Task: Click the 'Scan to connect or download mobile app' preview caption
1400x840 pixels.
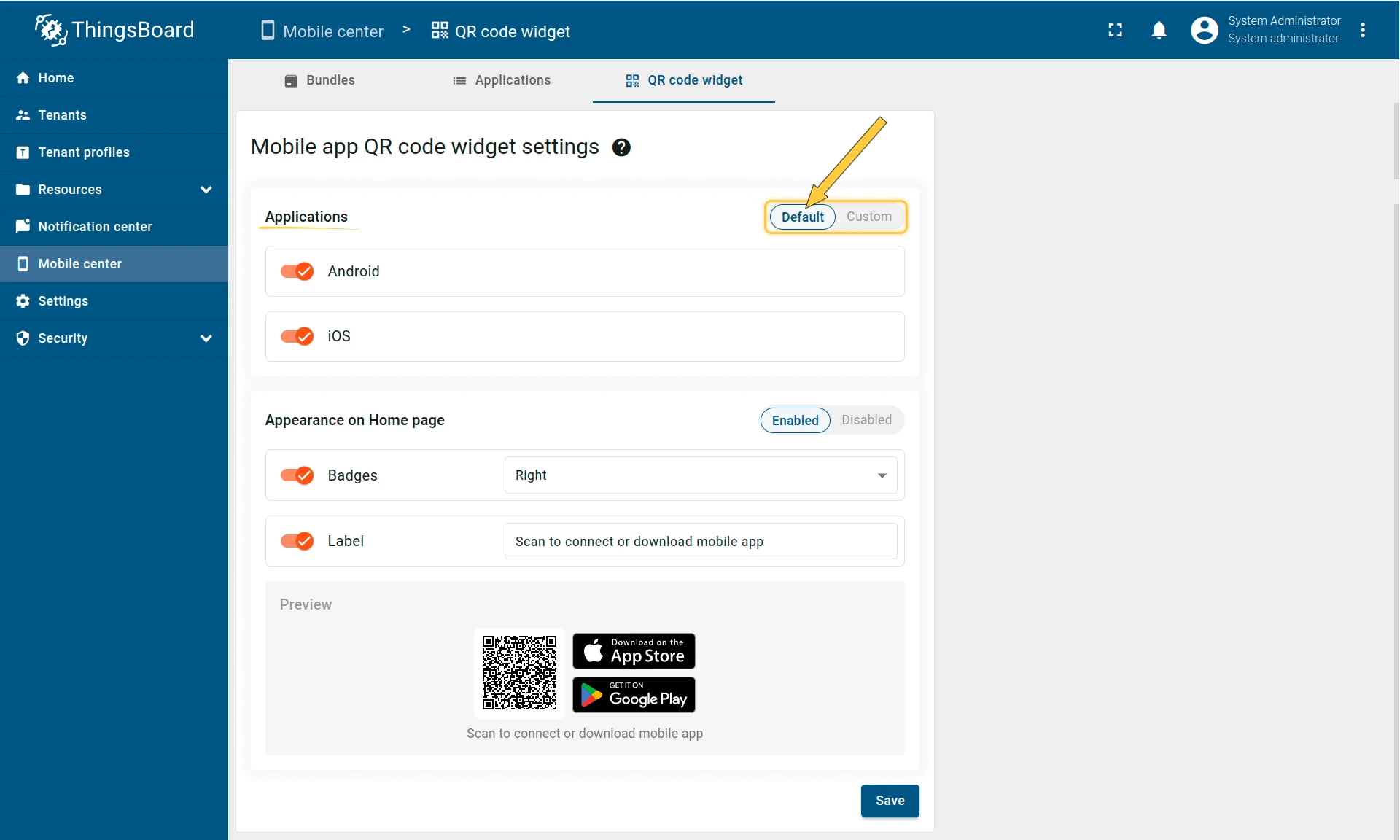Action: pos(585,734)
